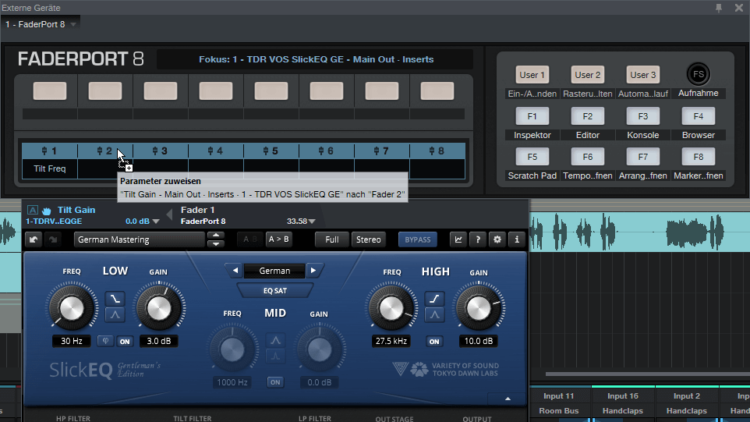Click the F4 Browser button

[698, 116]
